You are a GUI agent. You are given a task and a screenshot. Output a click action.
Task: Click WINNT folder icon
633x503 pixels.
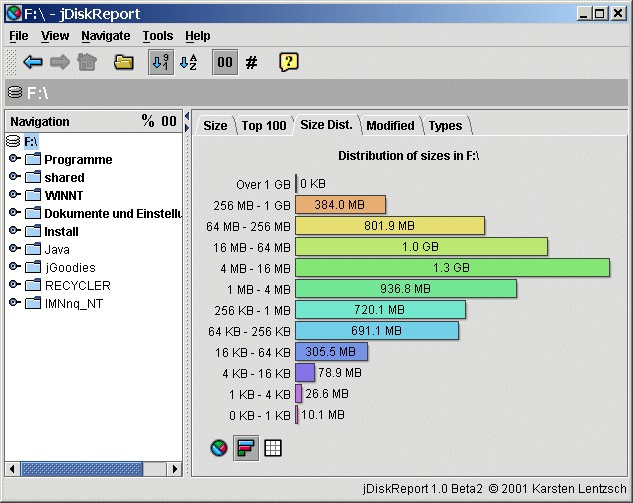pyautogui.click(x=33, y=195)
